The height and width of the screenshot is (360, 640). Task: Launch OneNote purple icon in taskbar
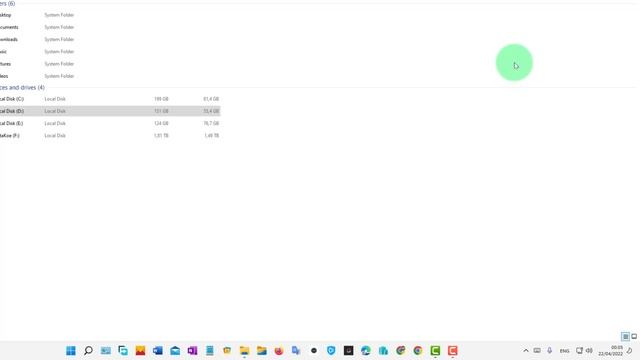pyautogui.click(x=192, y=351)
